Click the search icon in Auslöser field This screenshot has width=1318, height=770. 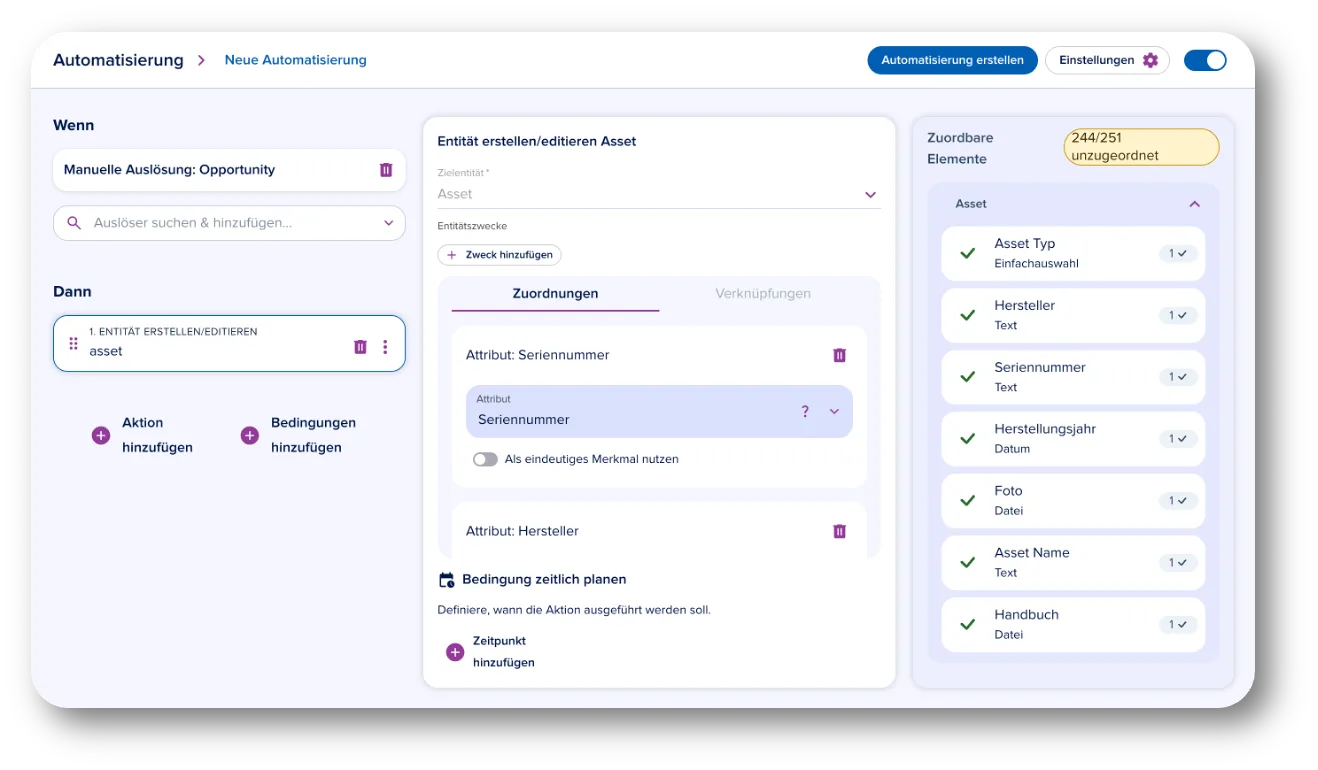[74, 223]
